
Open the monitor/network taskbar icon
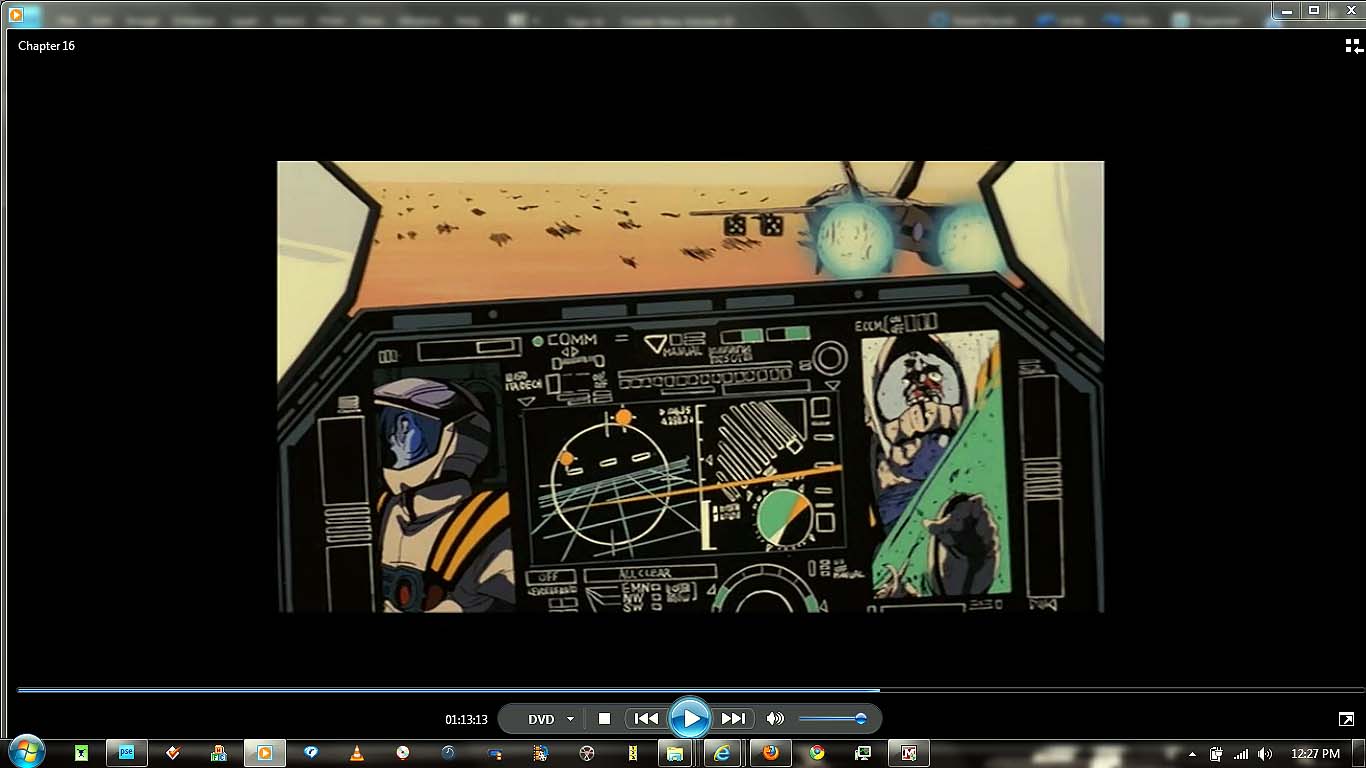pyautogui.click(x=863, y=753)
